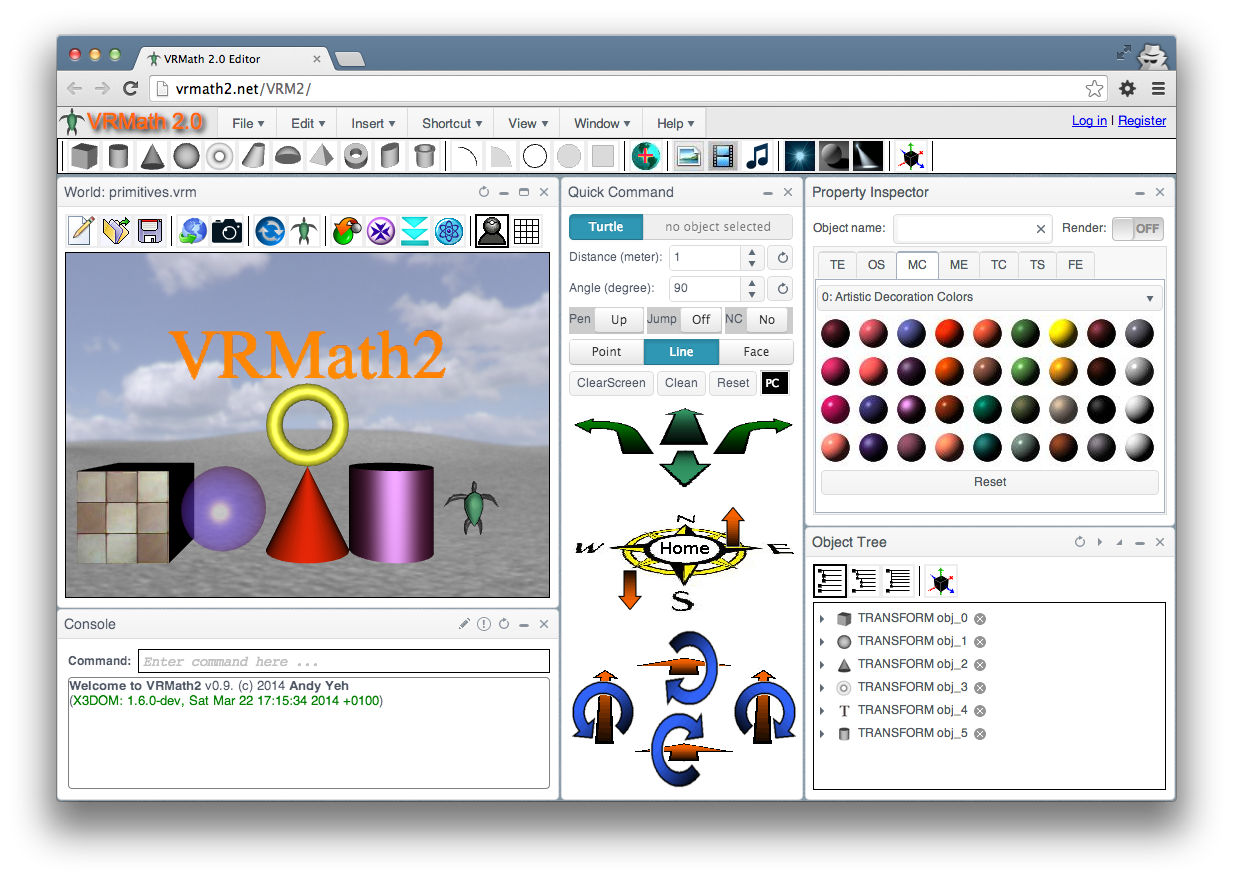Insert a torus from the primitives toolbar
Viewport: 1233px width, 880px height.
[x=220, y=156]
